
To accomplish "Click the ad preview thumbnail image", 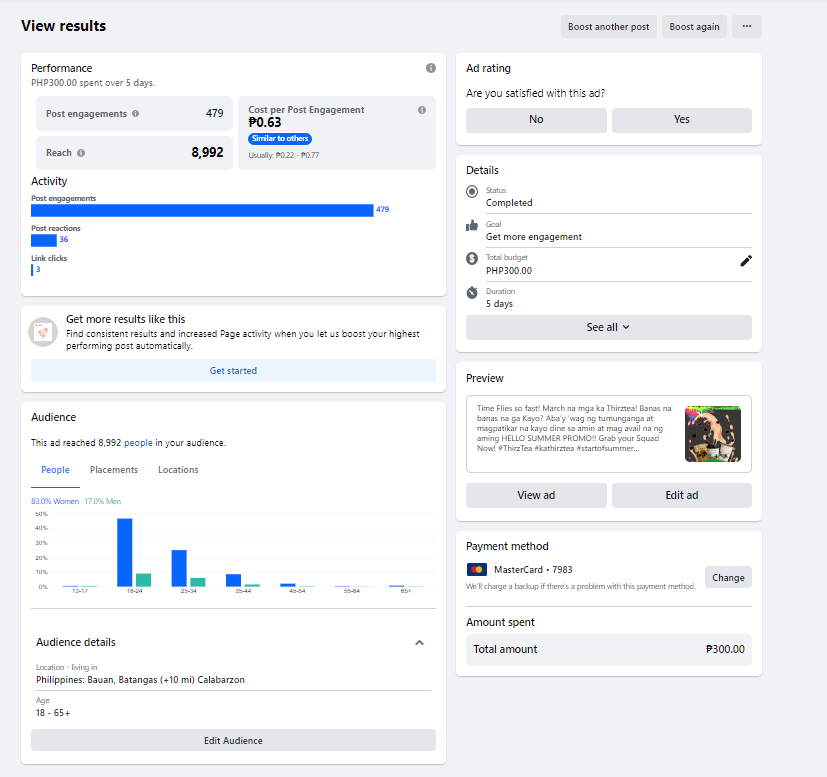I will coord(713,434).
